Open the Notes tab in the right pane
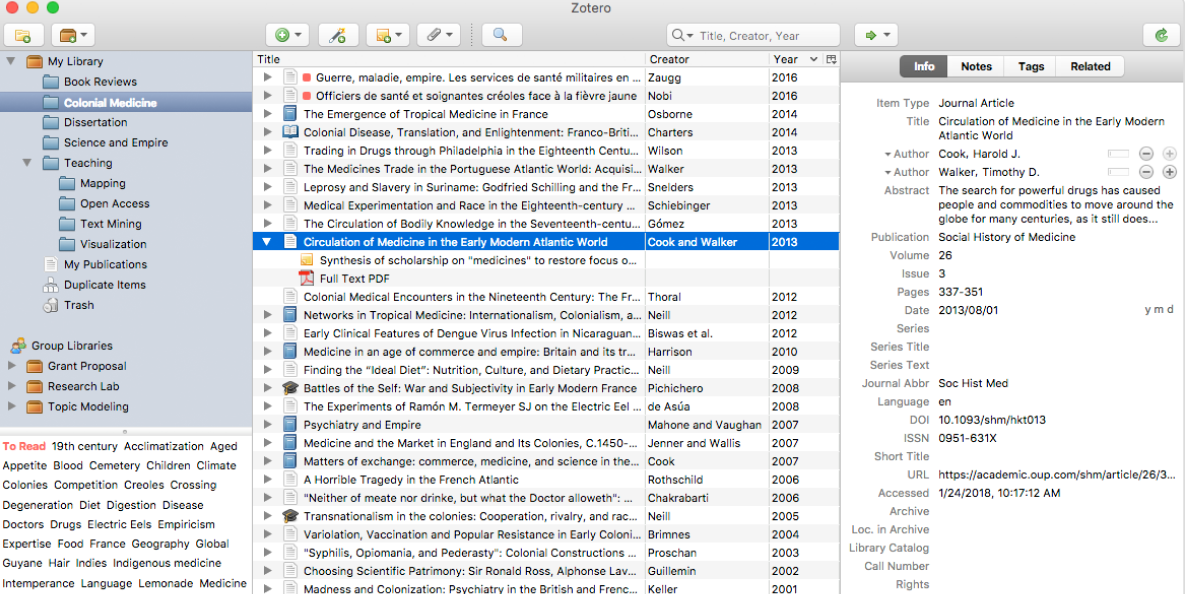Screen dimensions: 1188x594 tap(975, 66)
